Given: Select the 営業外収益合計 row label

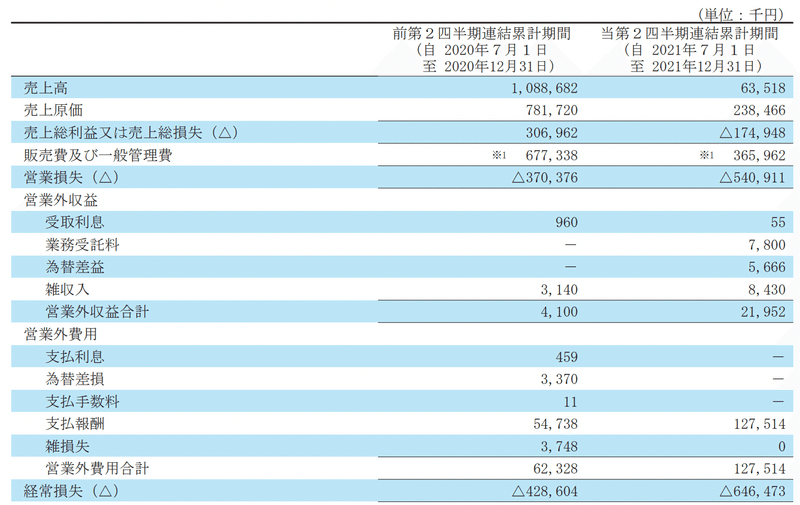Looking at the screenshot, I should pos(97,312).
